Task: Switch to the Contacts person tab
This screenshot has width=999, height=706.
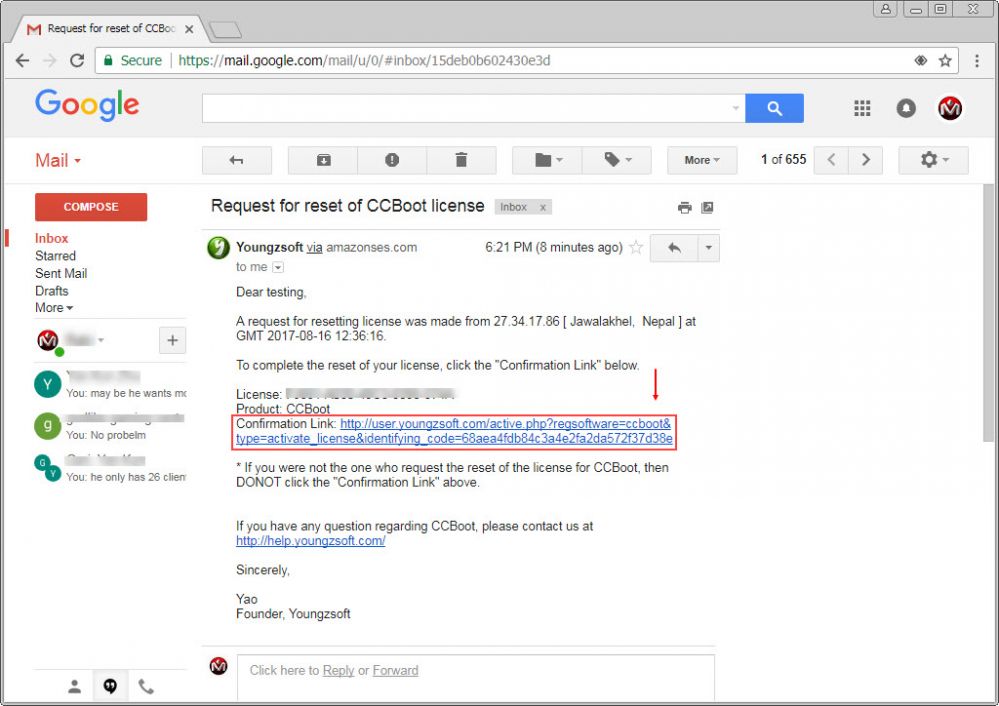Action: click(x=75, y=686)
